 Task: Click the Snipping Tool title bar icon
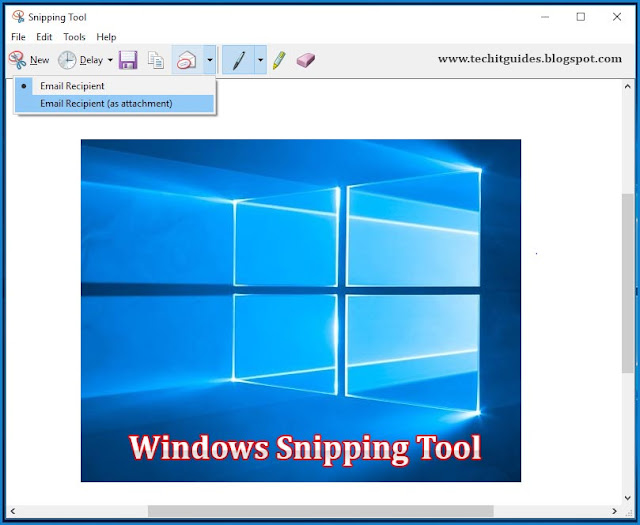coord(18,17)
